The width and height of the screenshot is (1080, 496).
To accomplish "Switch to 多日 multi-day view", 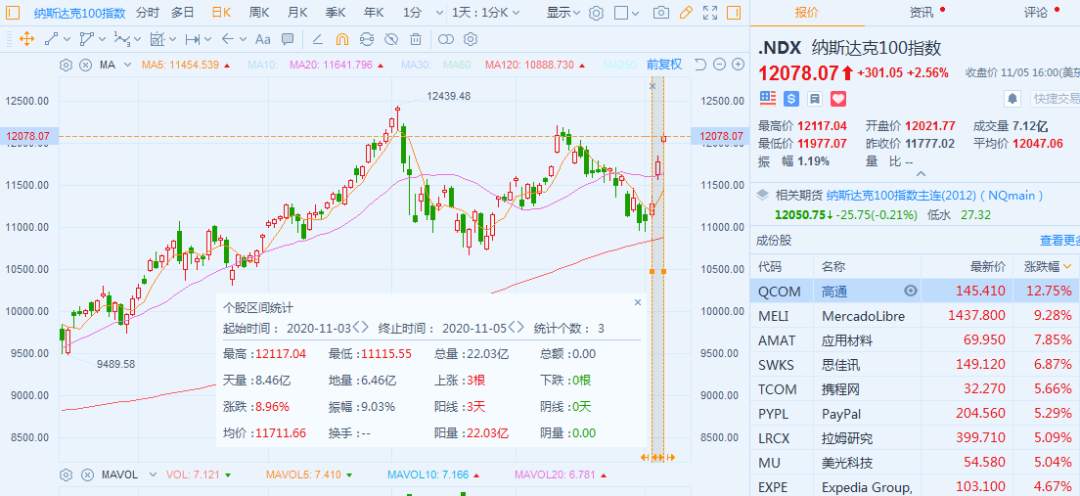I will coord(183,12).
